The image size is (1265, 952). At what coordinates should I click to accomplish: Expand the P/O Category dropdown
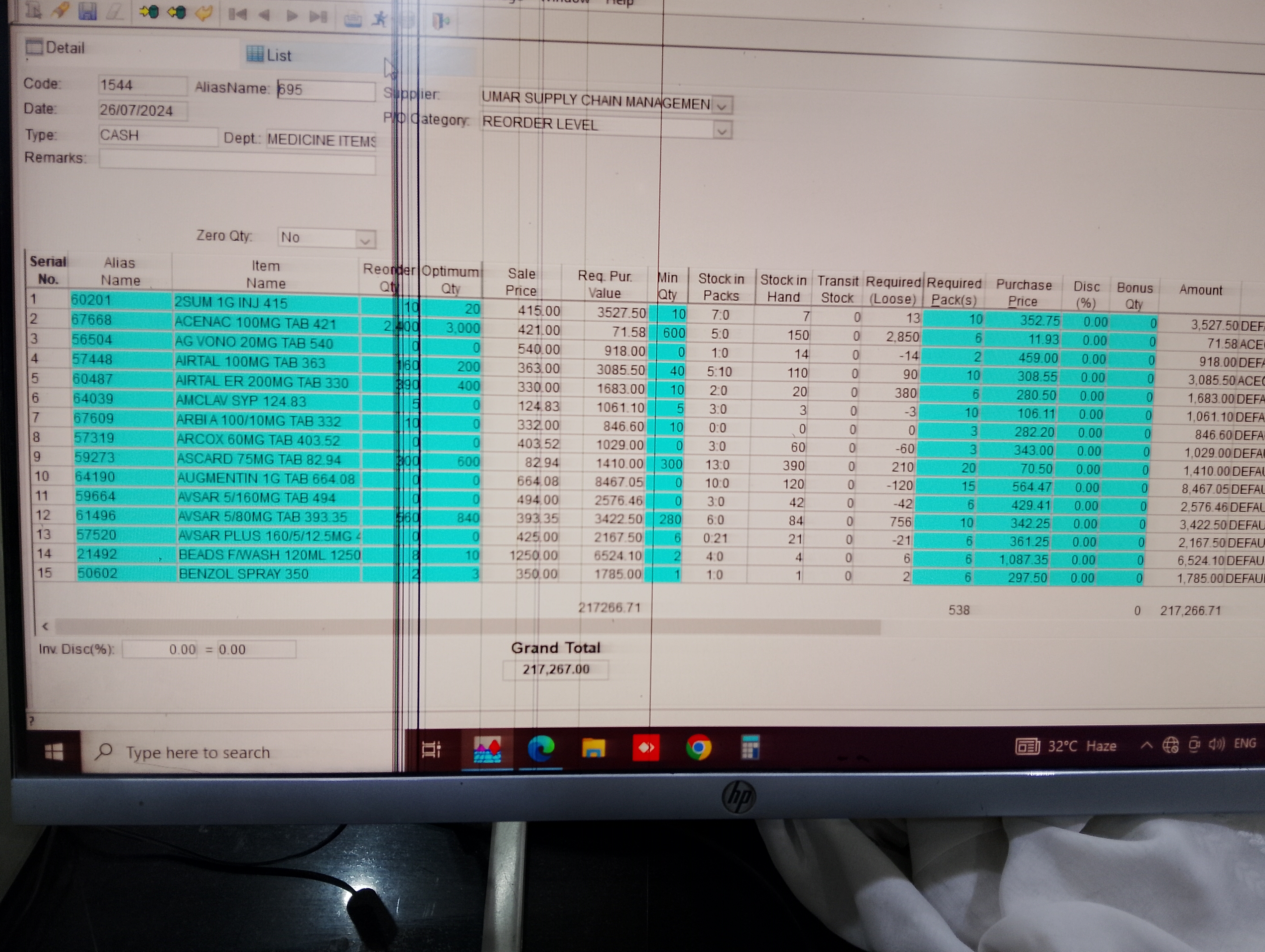pos(722,132)
